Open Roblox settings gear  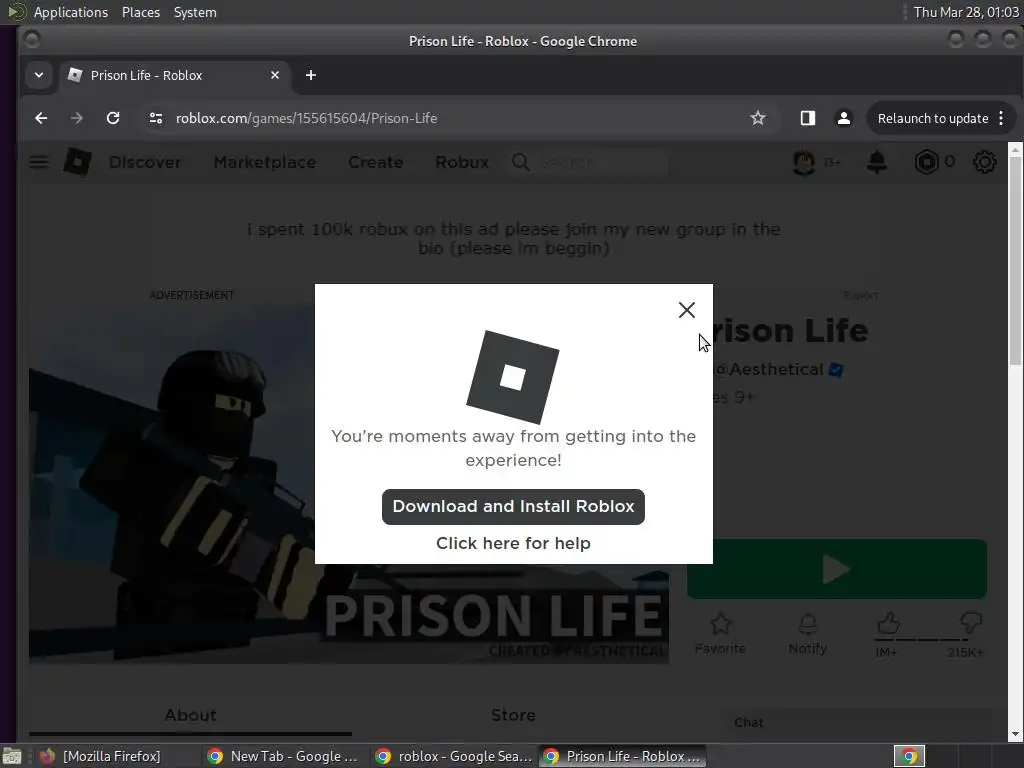coord(984,162)
